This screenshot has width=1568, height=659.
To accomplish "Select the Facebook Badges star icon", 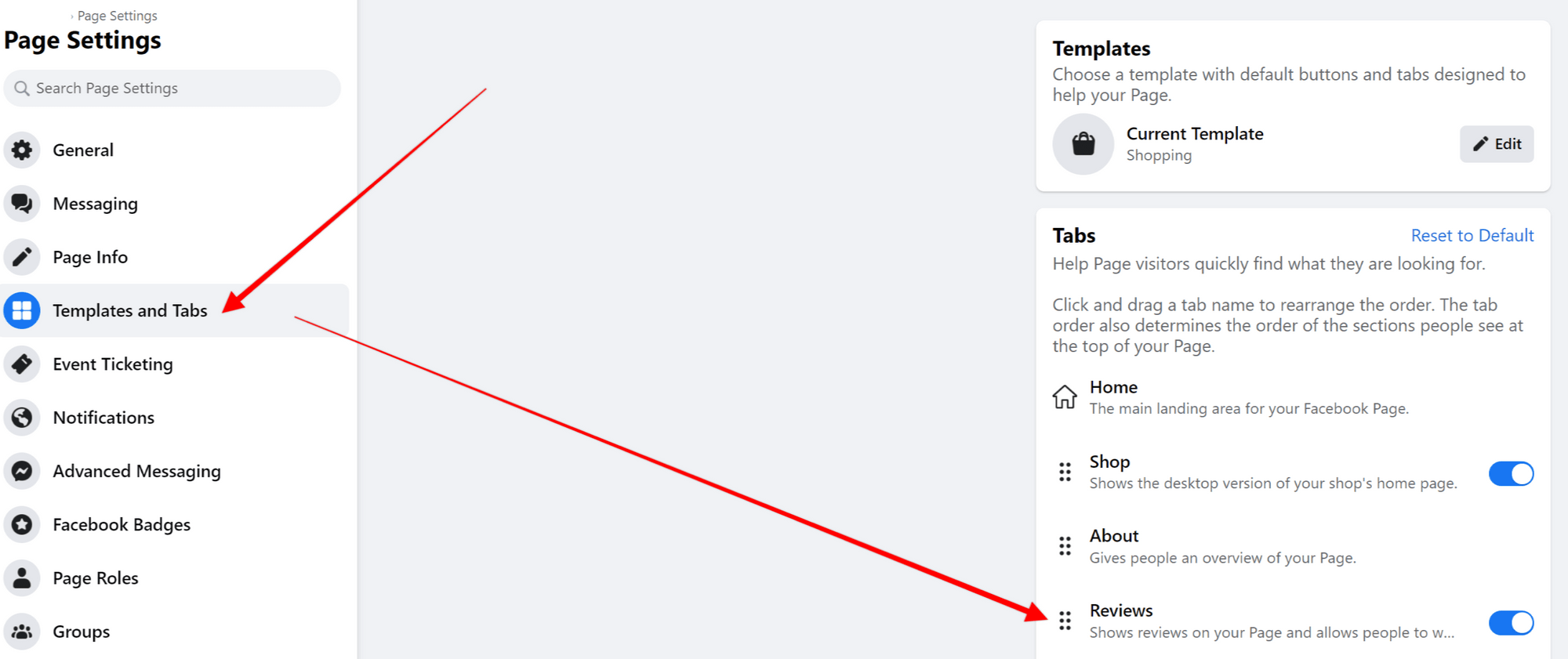I will coord(22,524).
